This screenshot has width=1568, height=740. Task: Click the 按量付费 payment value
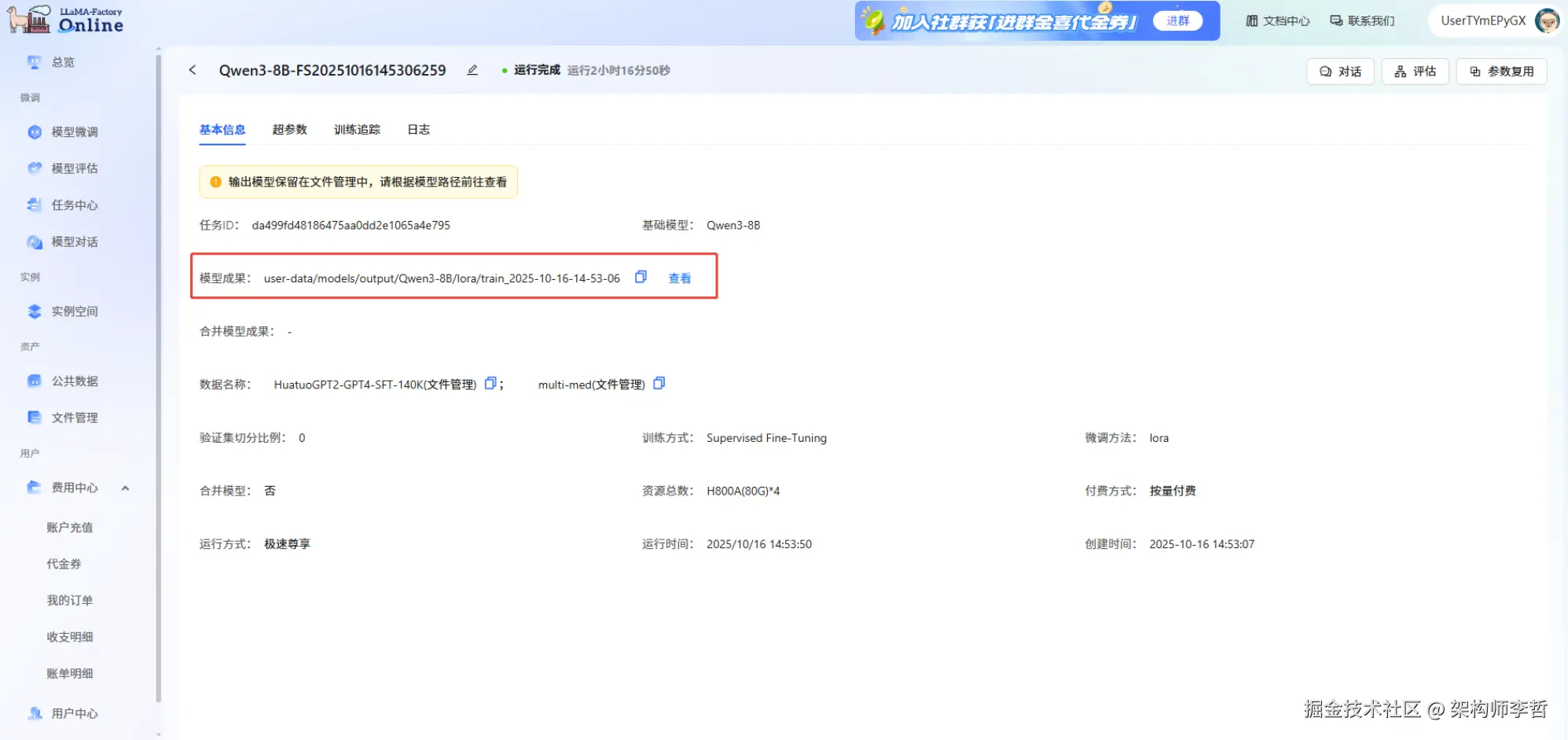tap(1173, 491)
